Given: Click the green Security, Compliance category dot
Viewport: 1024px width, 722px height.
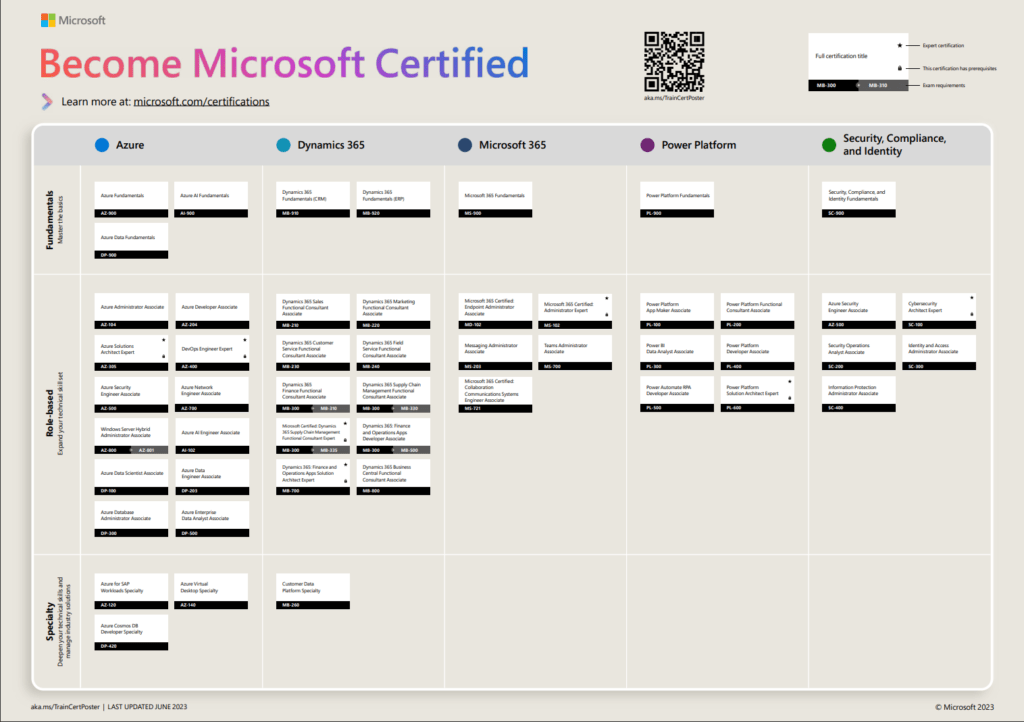Looking at the screenshot, I should 827,145.
